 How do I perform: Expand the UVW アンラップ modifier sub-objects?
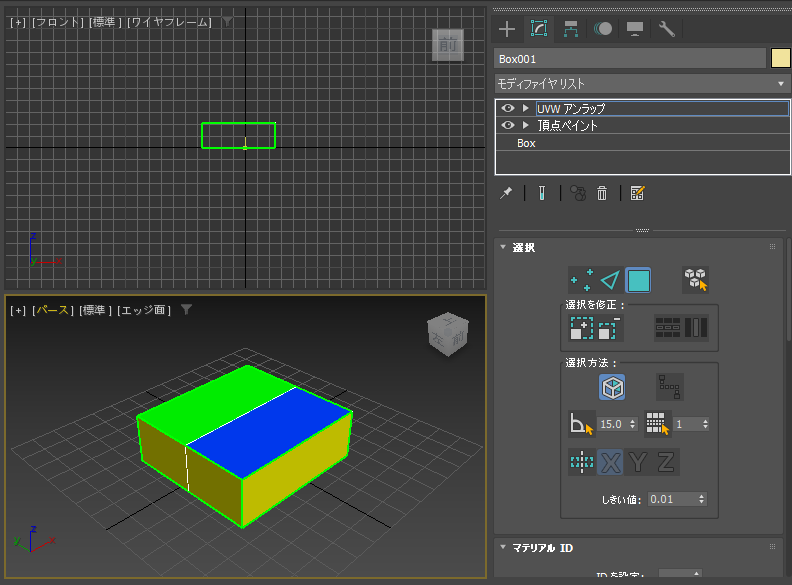coord(526,108)
